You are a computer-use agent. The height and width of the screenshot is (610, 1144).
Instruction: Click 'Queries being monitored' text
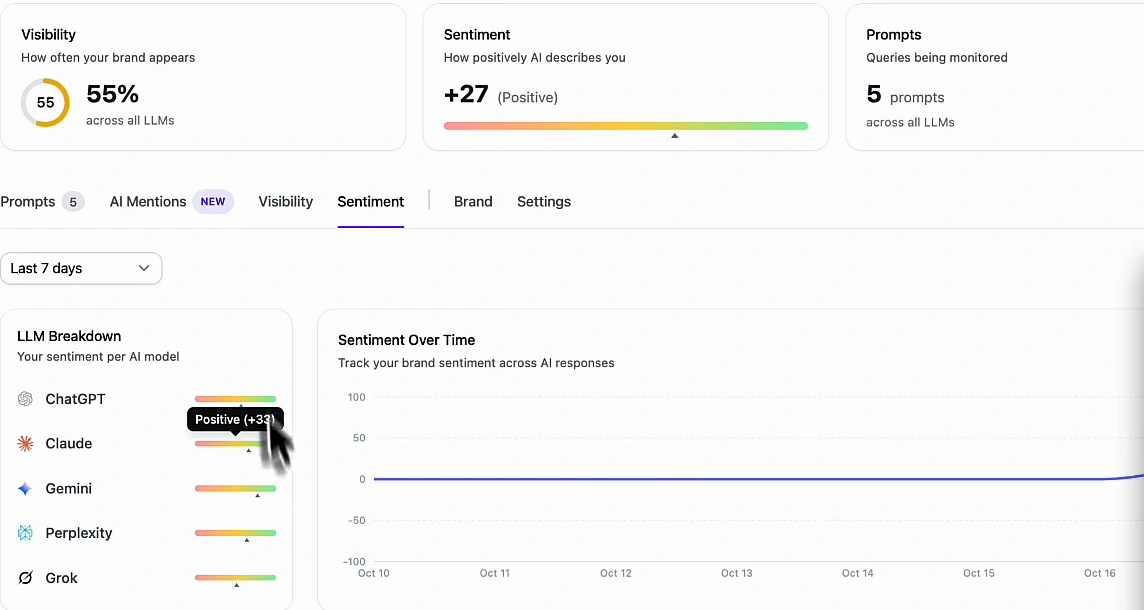[x=937, y=58]
